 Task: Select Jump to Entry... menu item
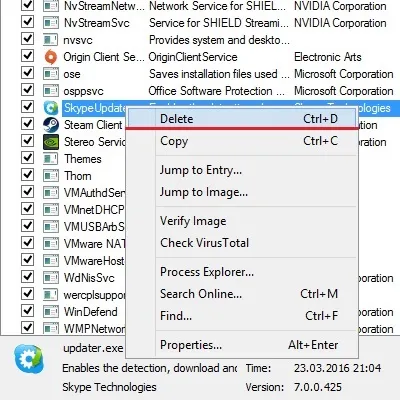242,170
